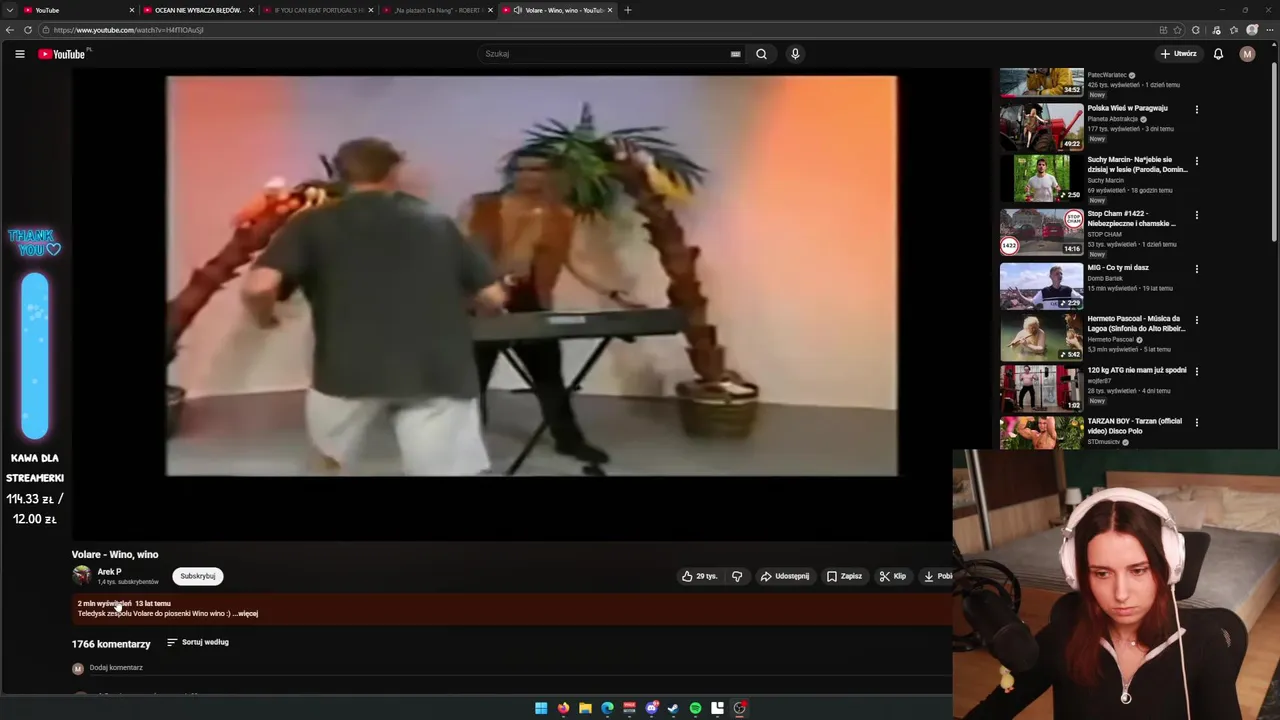Open the 120 kg ATG video title
Image resolution: width=1280 pixels, height=720 pixels.
[x=1137, y=370]
